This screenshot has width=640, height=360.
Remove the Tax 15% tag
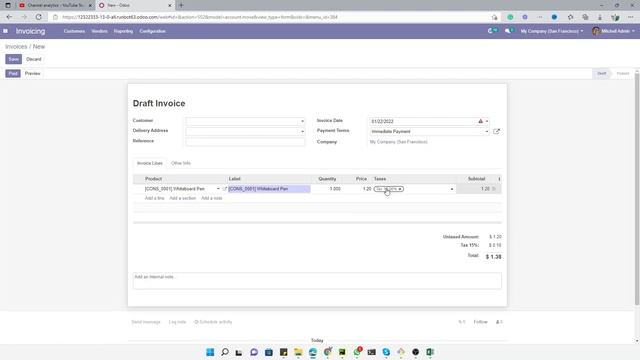coord(400,189)
